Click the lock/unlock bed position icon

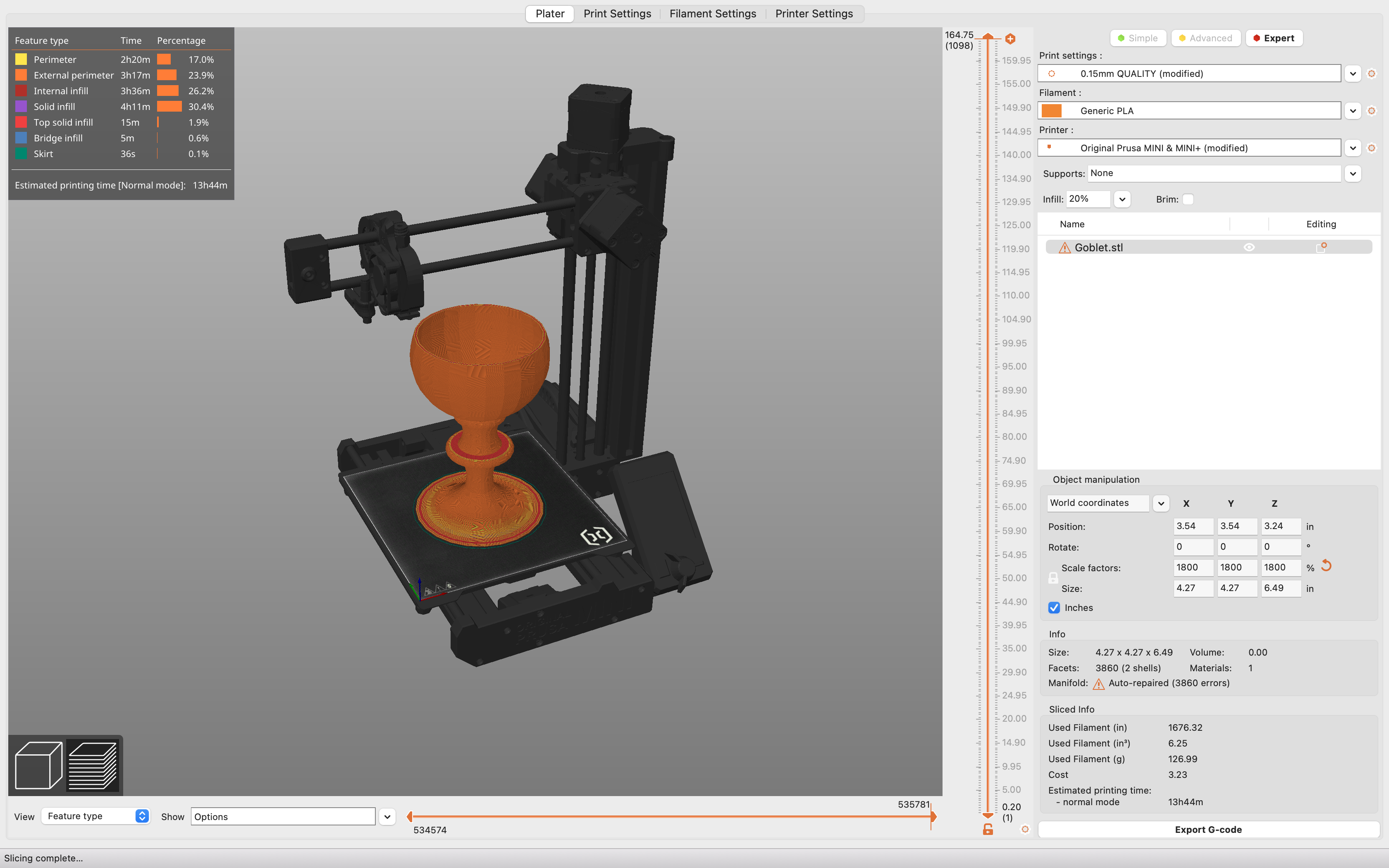coord(988,830)
